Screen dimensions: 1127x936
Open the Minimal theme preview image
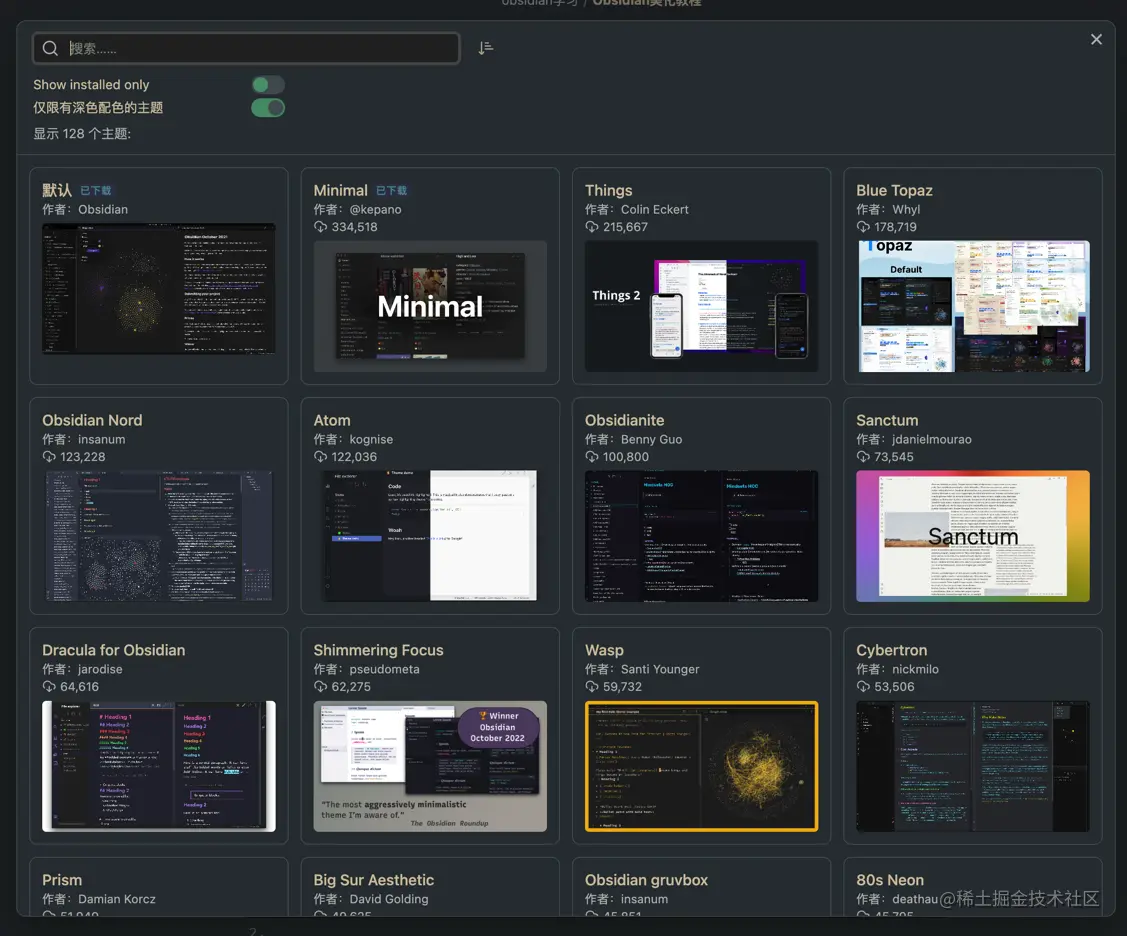pos(430,306)
